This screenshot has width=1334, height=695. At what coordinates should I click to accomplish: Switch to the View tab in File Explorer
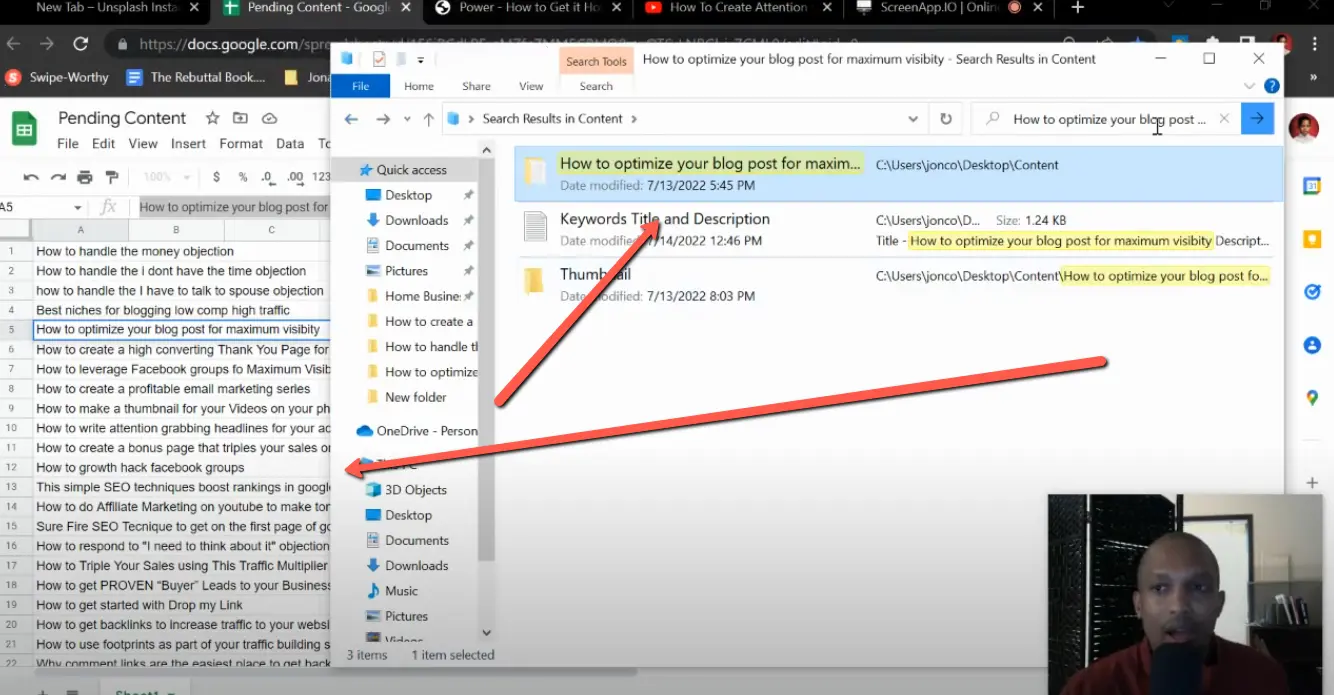click(531, 86)
